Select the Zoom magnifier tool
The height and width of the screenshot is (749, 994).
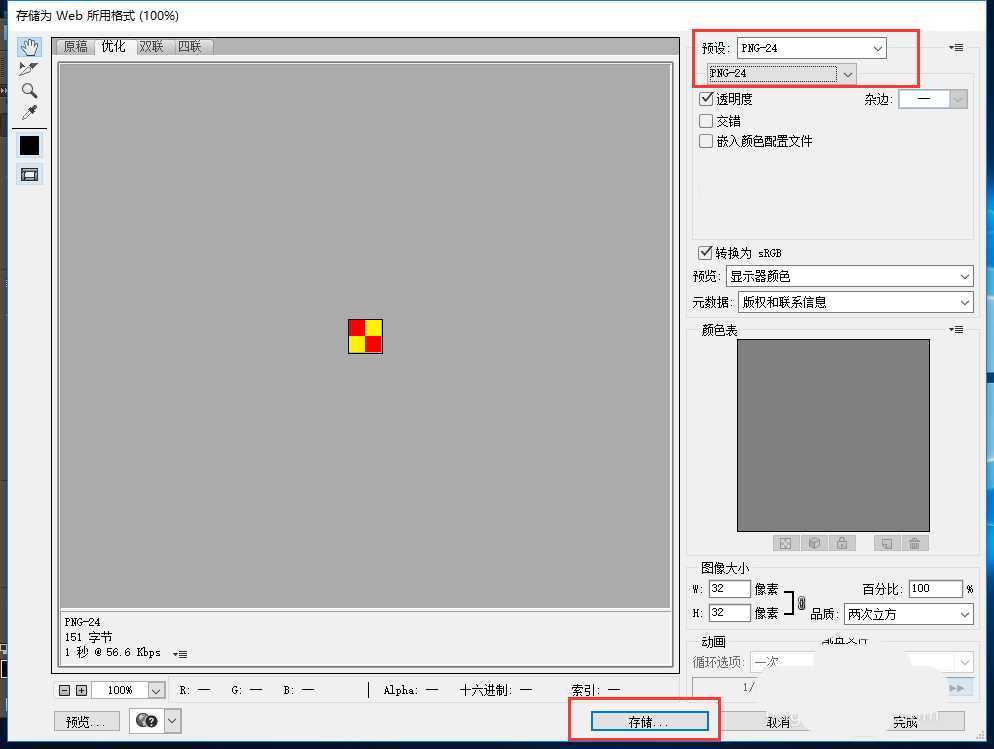click(29, 91)
